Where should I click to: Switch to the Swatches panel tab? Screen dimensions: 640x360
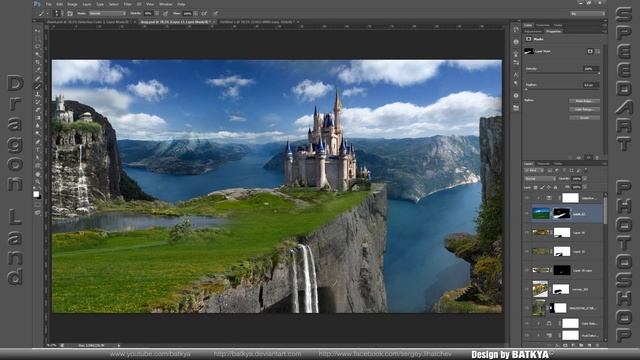pyautogui.click(x=542, y=25)
